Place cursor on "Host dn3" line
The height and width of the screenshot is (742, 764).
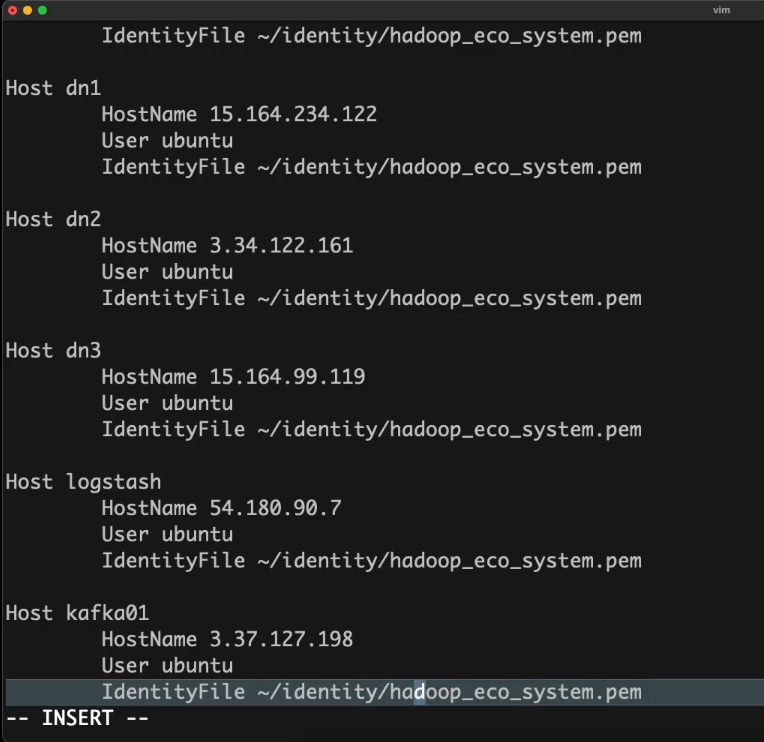(53, 351)
